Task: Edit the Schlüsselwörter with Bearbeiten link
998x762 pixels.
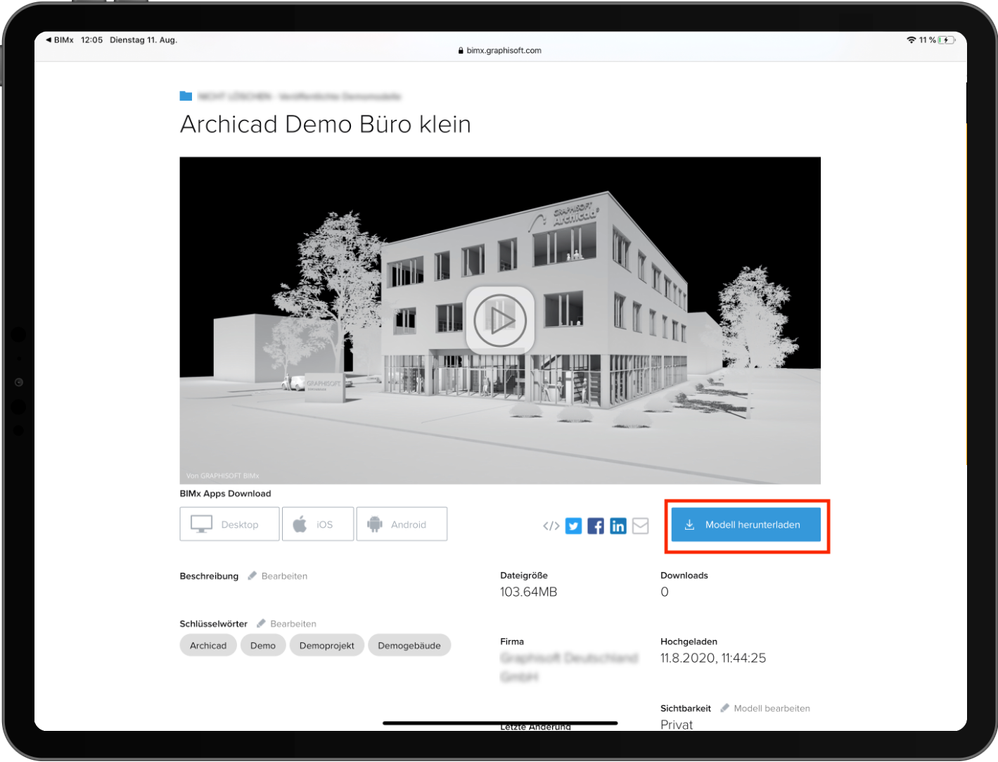Action: click(x=286, y=624)
